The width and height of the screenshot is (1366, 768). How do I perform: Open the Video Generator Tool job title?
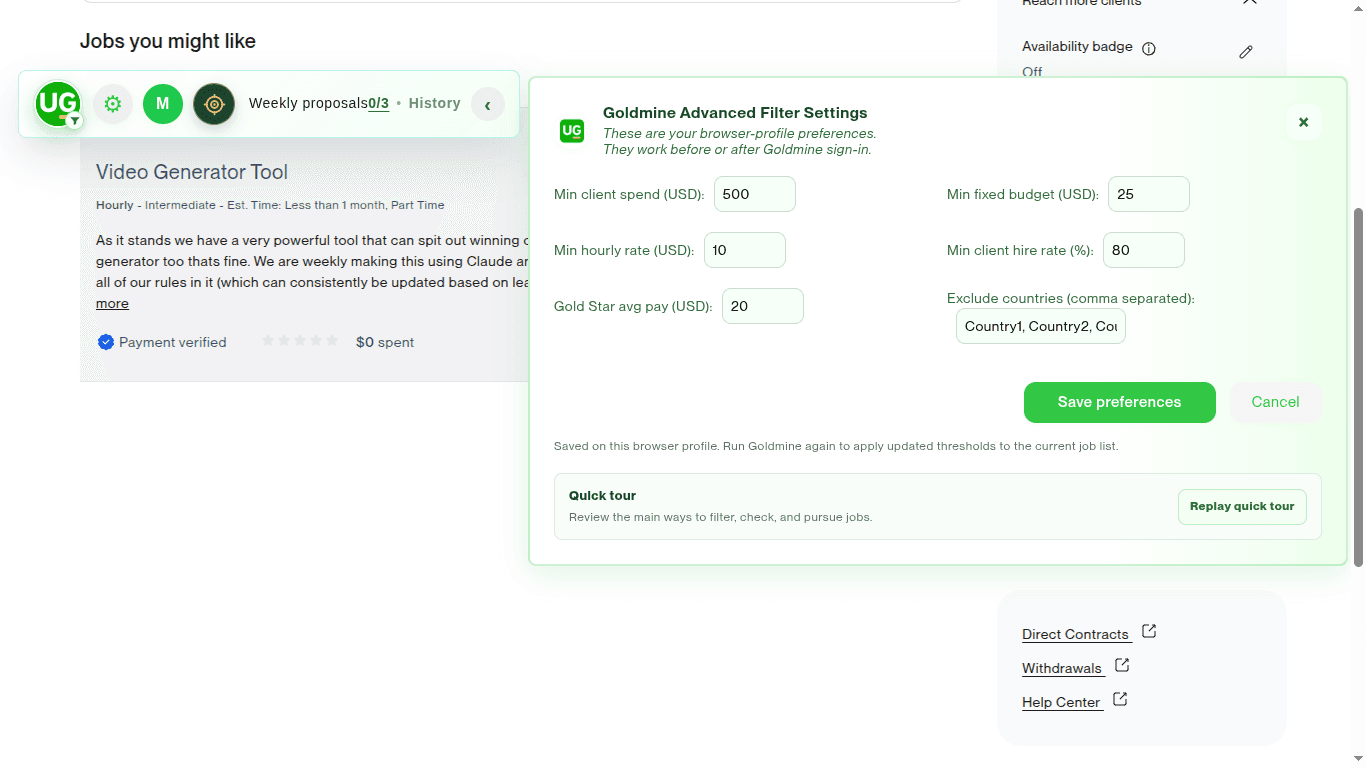pos(192,172)
